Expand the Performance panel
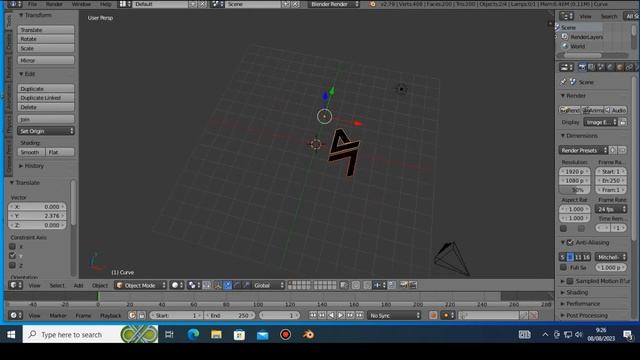The image size is (640, 360). point(580,304)
